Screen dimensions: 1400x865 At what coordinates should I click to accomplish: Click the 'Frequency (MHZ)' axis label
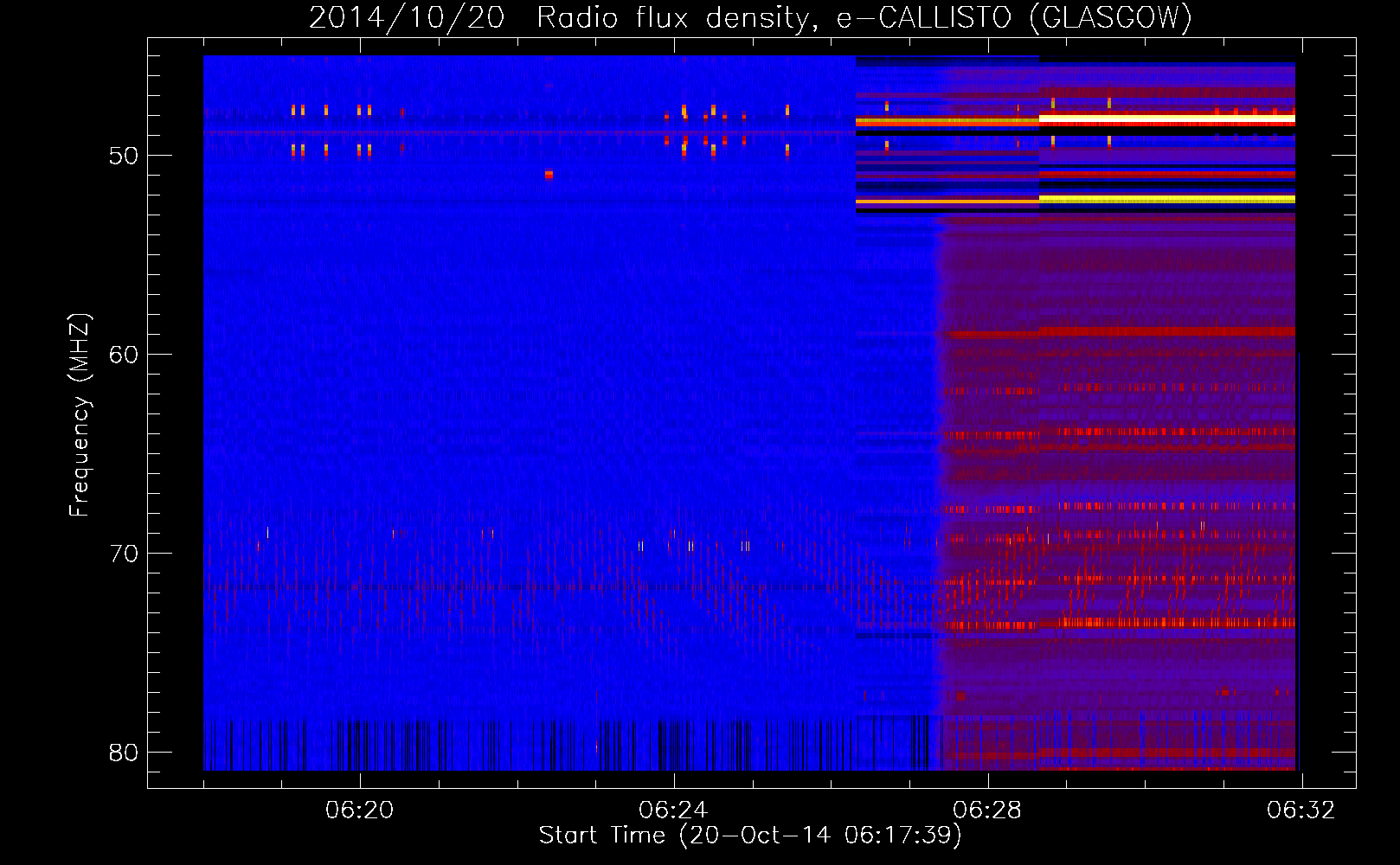click(79, 415)
